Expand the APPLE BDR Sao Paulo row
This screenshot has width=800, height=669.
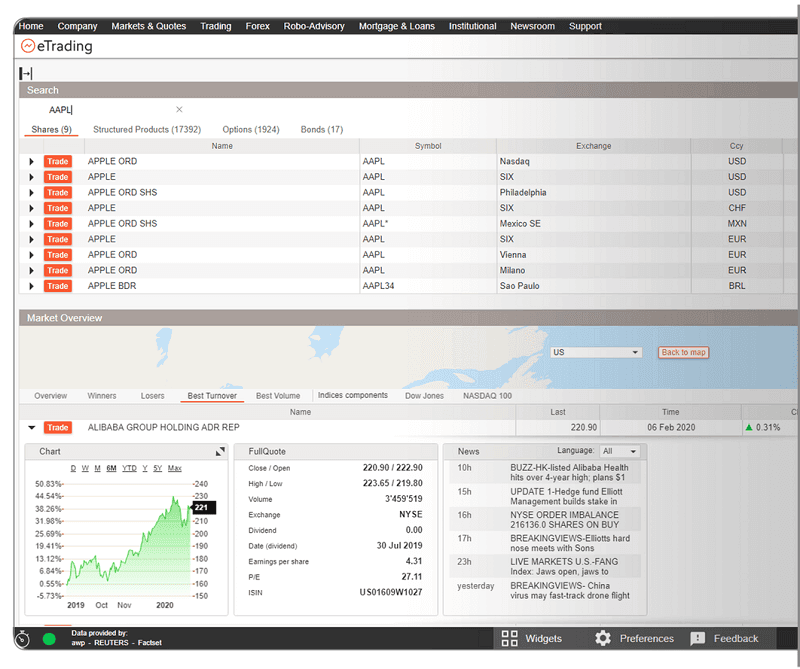click(x=31, y=286)
